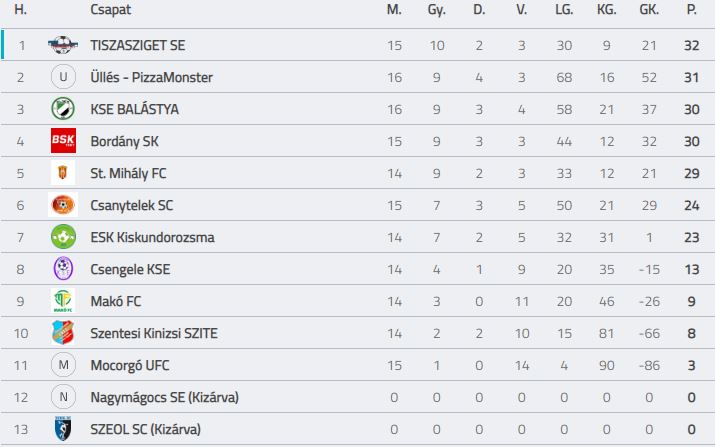Open the Csanytelek SC team page link
715x447 pixels.
pyautogui.click(x=132, y=205)
